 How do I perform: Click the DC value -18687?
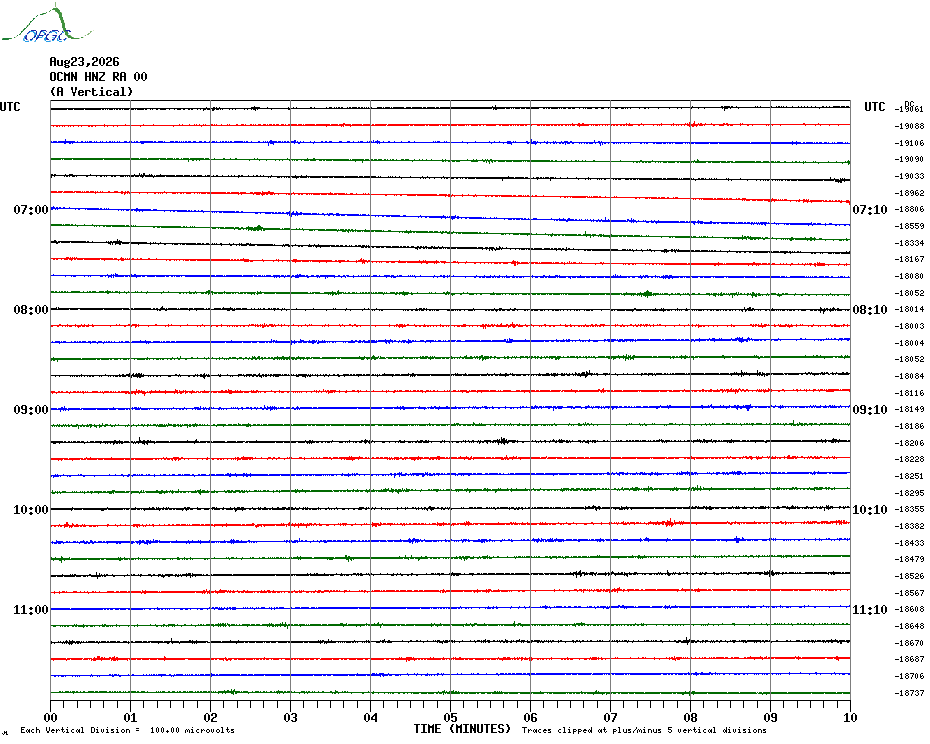[x=909, y=659]
